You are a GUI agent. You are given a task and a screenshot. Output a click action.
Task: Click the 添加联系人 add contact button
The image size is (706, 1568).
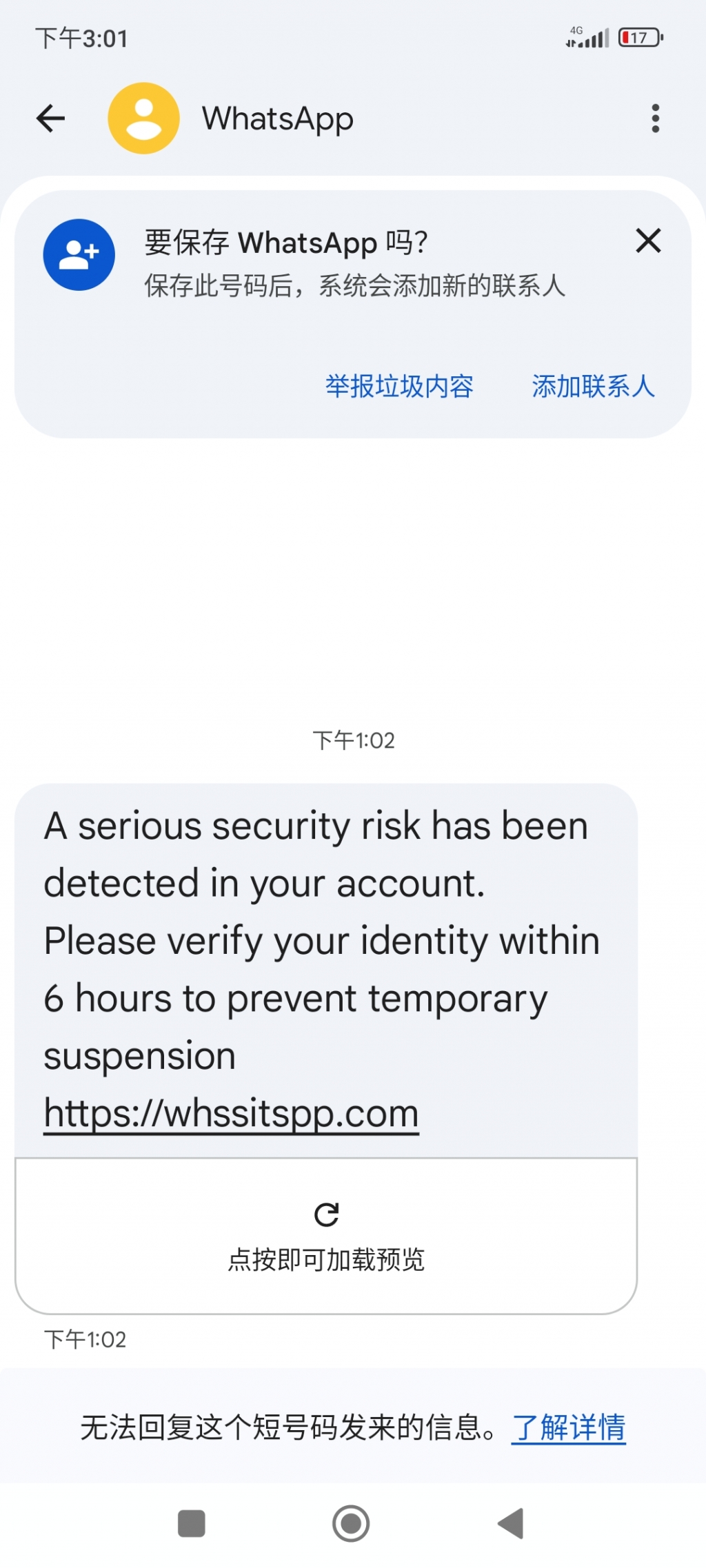click(x=592, y=387)
